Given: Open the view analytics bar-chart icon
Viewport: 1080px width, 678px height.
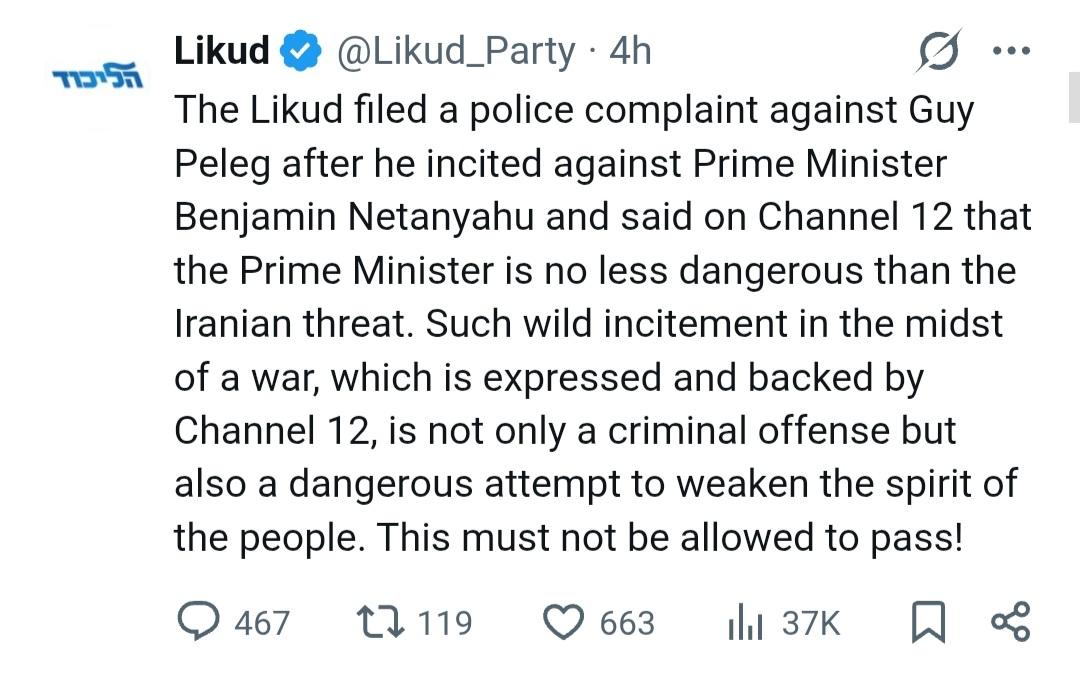Looking at the screenshot, I should [x=745, y=623].
